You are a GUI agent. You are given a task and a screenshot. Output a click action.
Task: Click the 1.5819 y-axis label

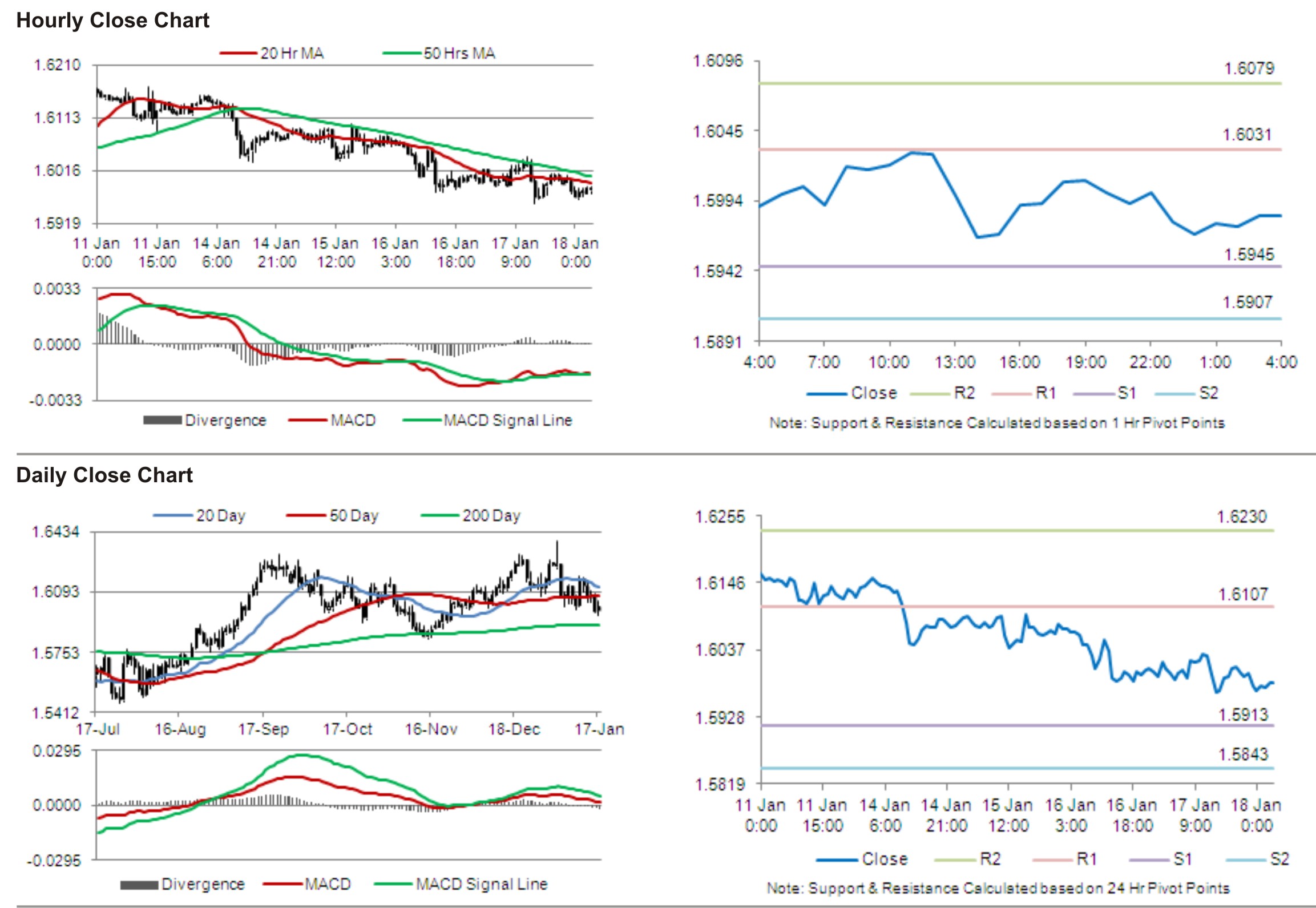tap(719, 785)
